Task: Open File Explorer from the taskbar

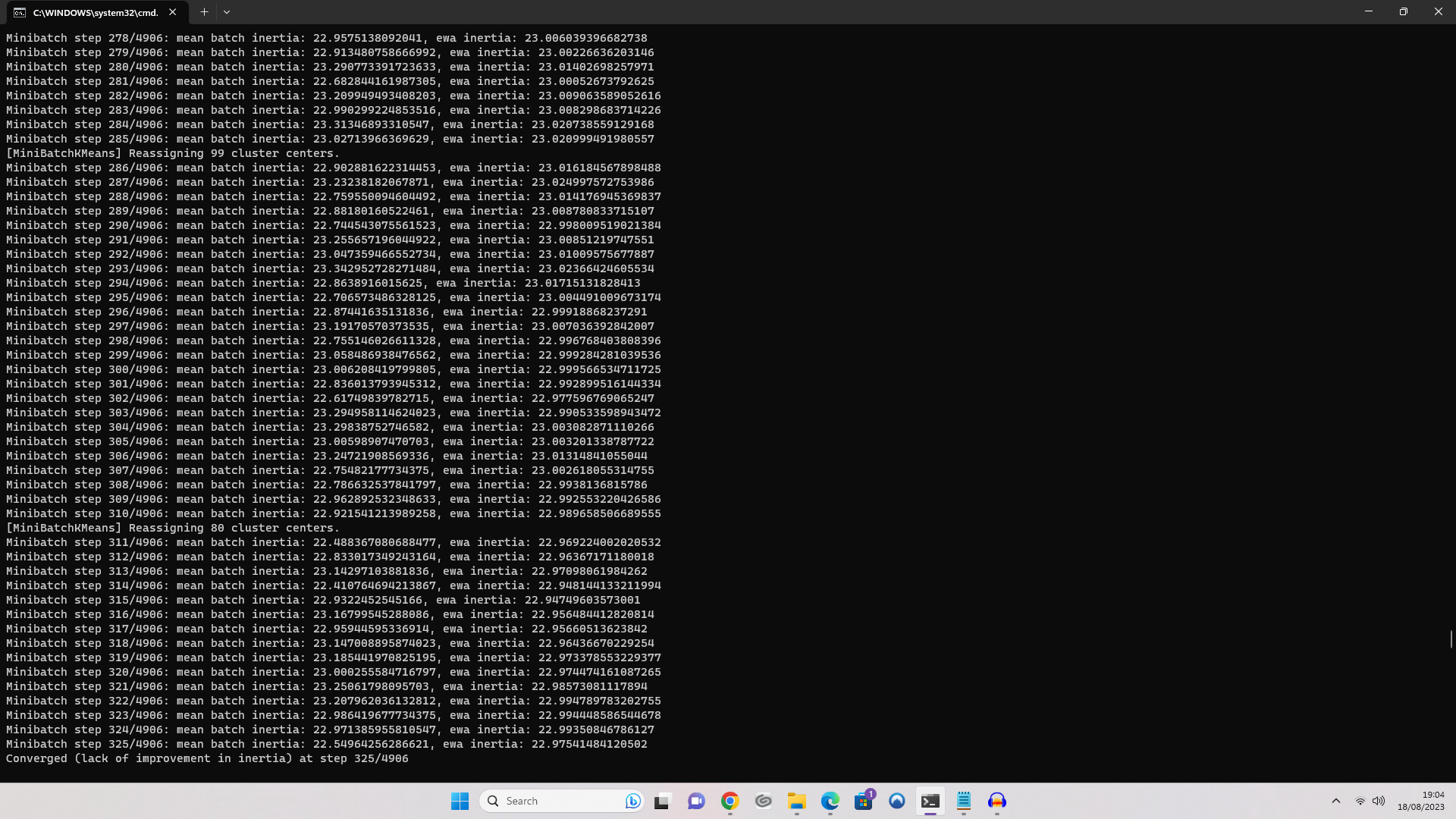Action: pos(797,801)
